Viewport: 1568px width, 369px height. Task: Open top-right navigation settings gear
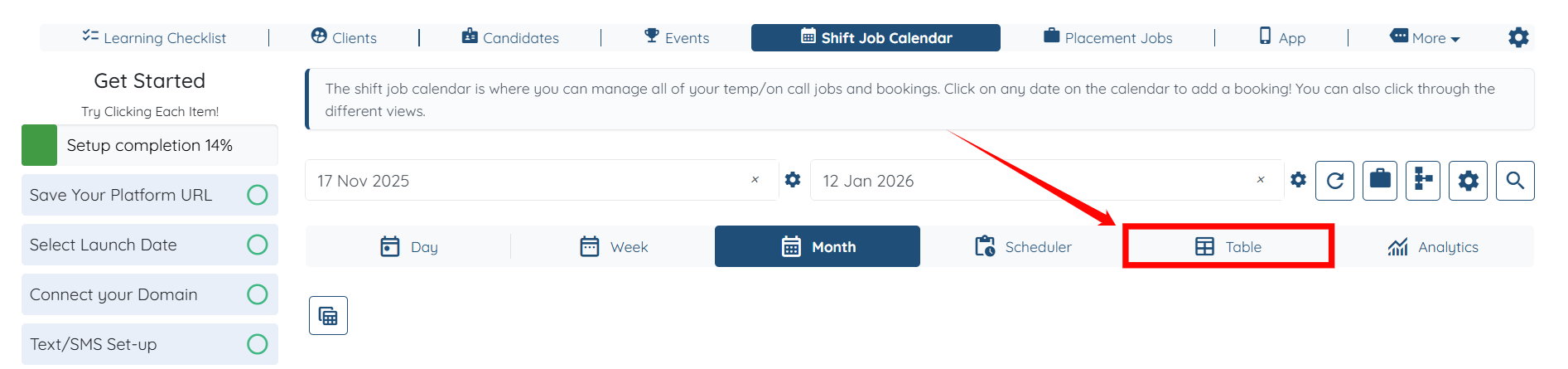coord(1518,37)
